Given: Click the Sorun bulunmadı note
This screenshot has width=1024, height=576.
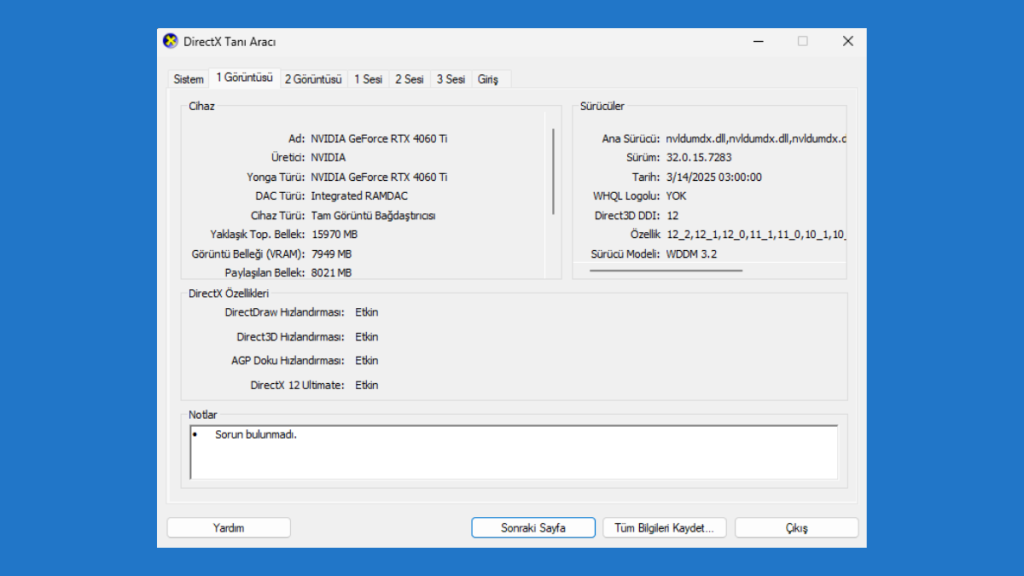Looking at the screenshot, I should click(255, 434).
